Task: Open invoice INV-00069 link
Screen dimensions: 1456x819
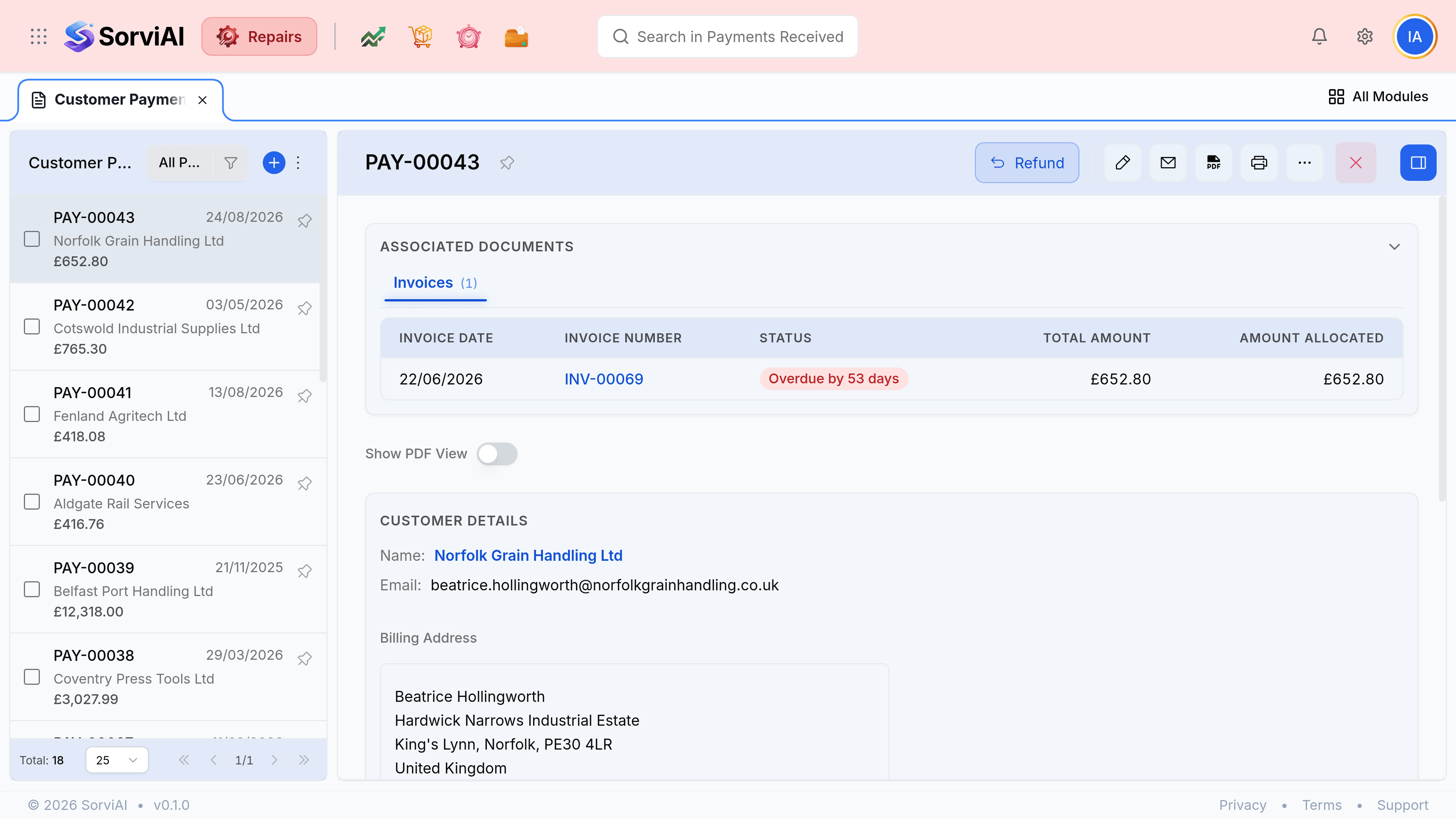Action: click(604, 379)
